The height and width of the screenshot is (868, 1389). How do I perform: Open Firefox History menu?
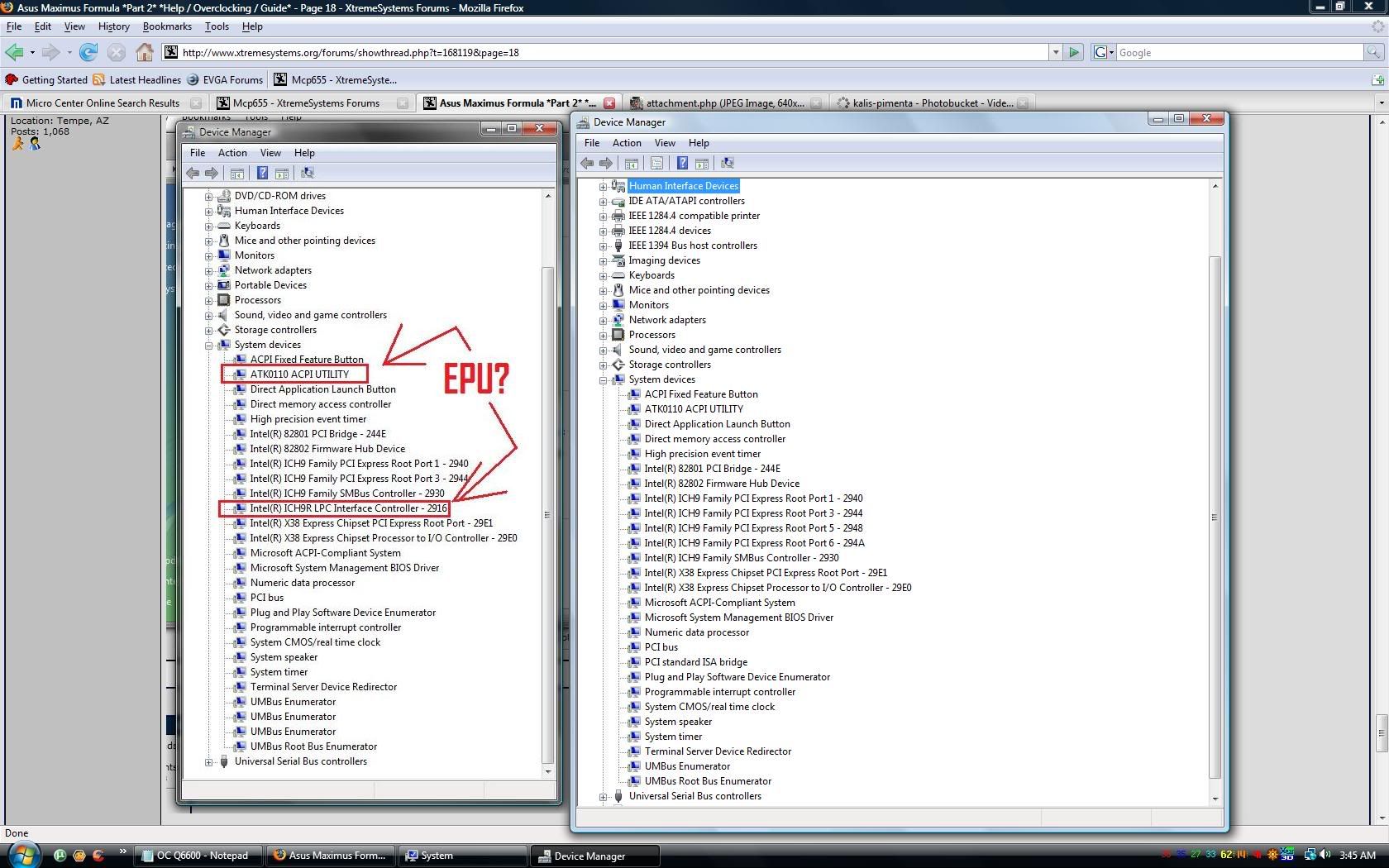[x=114, y=26]
